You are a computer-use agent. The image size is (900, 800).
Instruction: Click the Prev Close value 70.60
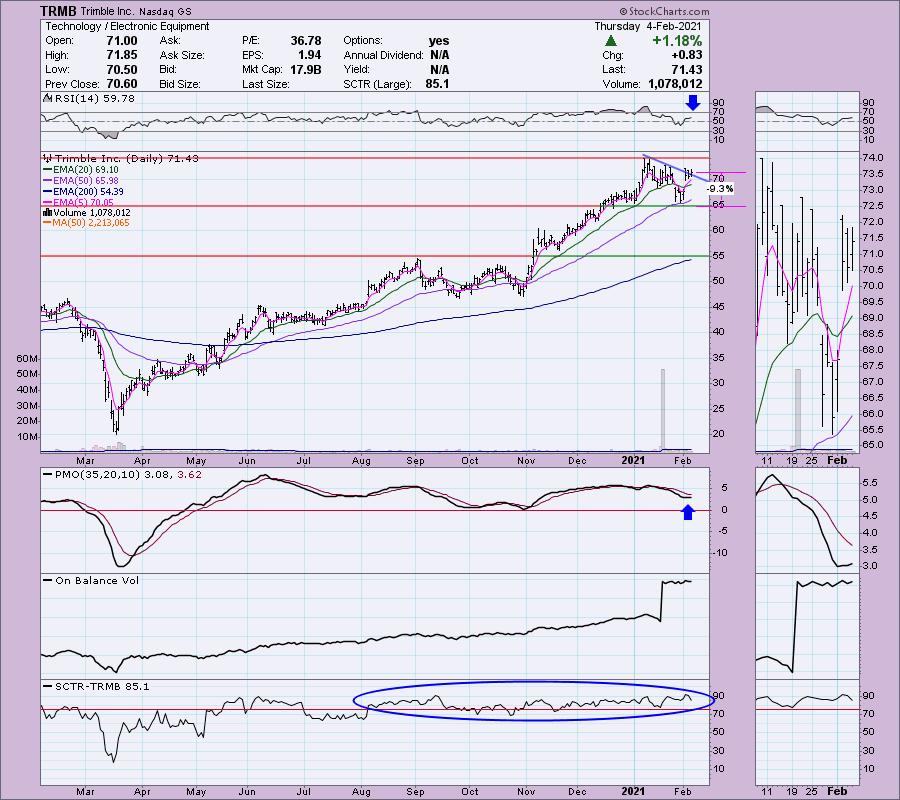[x=122, y=84]
